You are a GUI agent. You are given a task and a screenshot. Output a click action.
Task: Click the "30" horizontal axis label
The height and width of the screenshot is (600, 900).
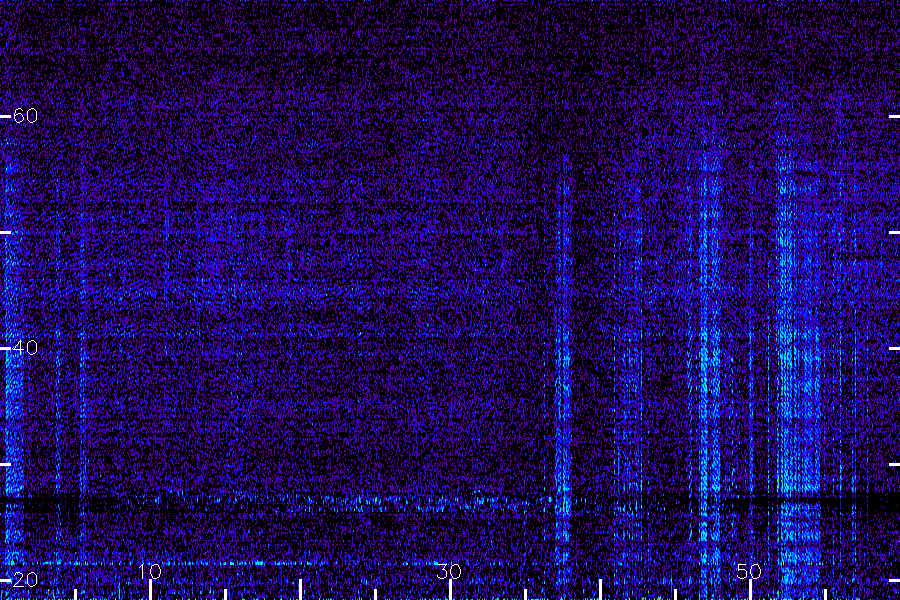pyautogui.click(x=449, y=571)
